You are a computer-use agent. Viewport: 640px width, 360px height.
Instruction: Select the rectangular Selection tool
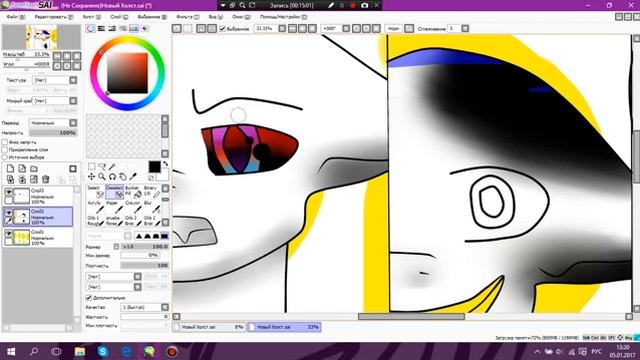[x=91, y=166]
